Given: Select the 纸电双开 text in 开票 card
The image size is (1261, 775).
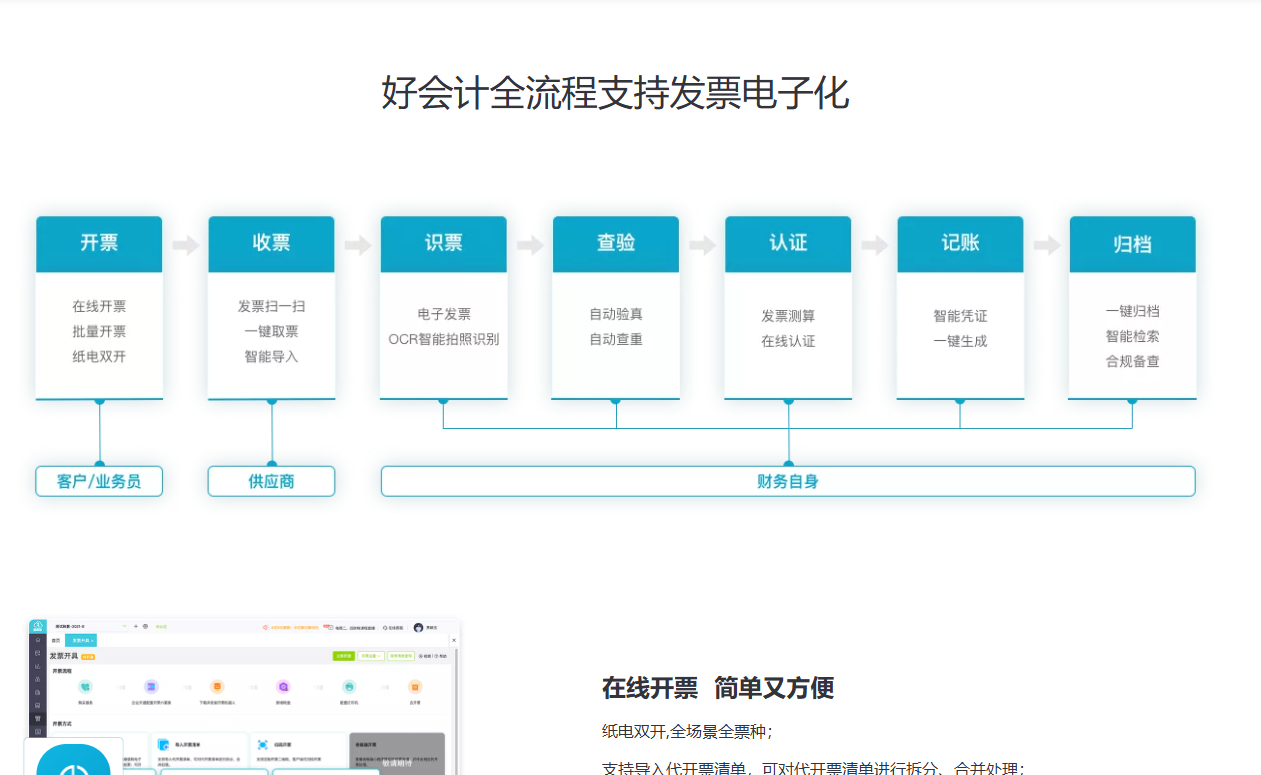Looking at the screenshot, I should point(99,356).
